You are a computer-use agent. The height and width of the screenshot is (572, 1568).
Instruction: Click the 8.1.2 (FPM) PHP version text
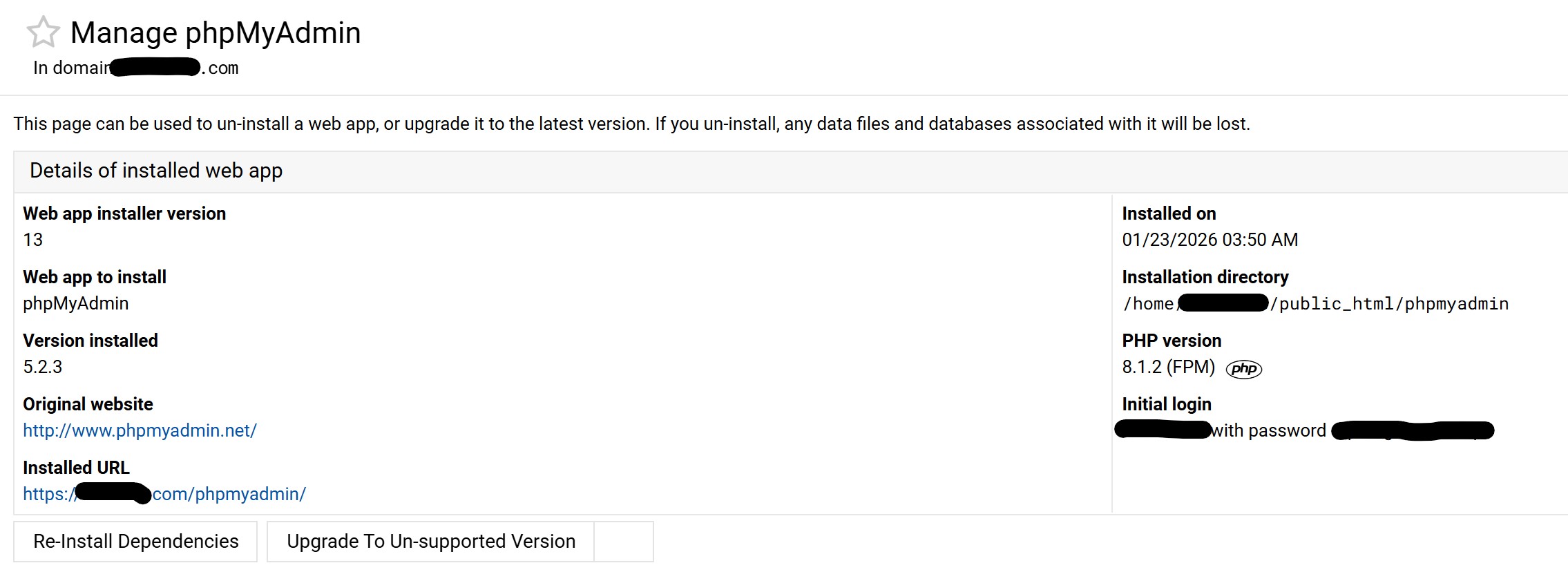[x=1168, y=367]
